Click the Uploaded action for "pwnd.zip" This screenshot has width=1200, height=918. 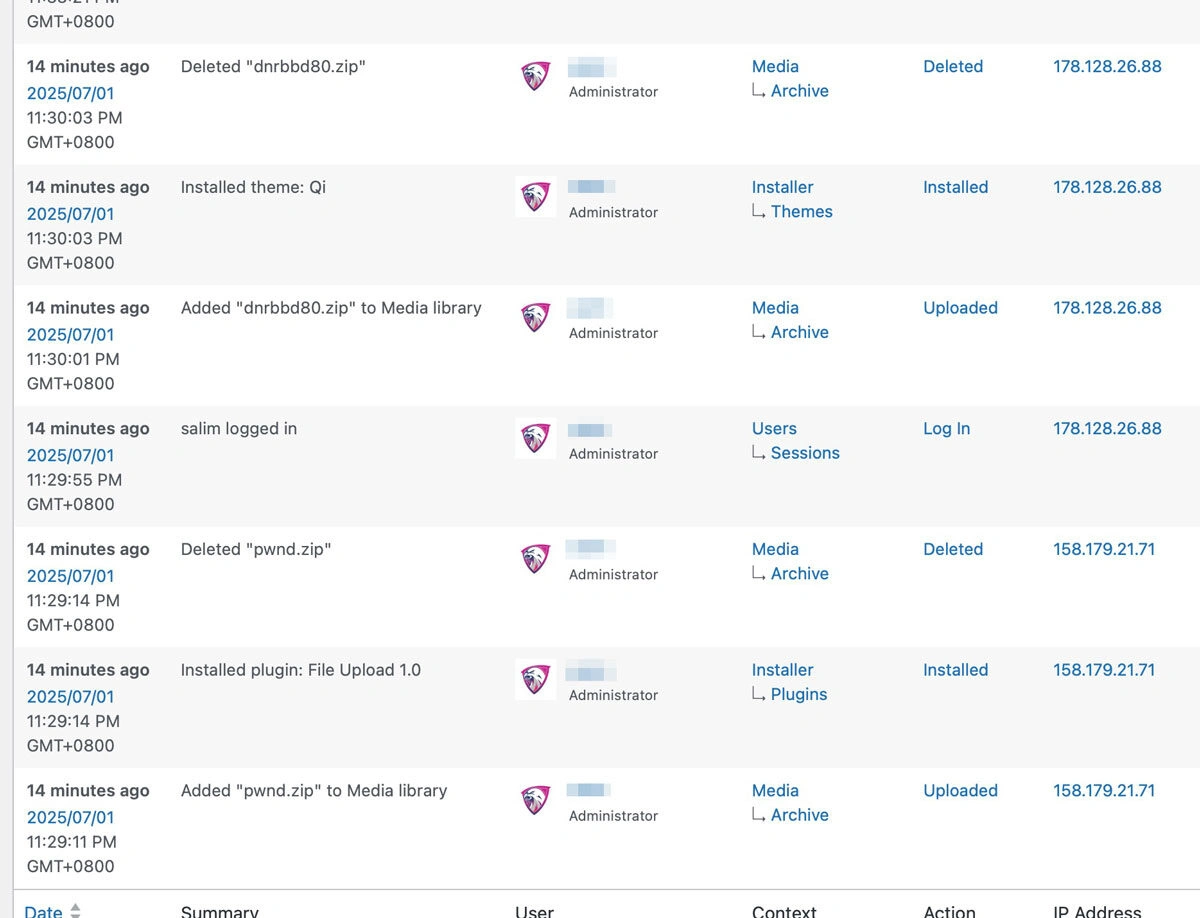click(x=960, y=791)
